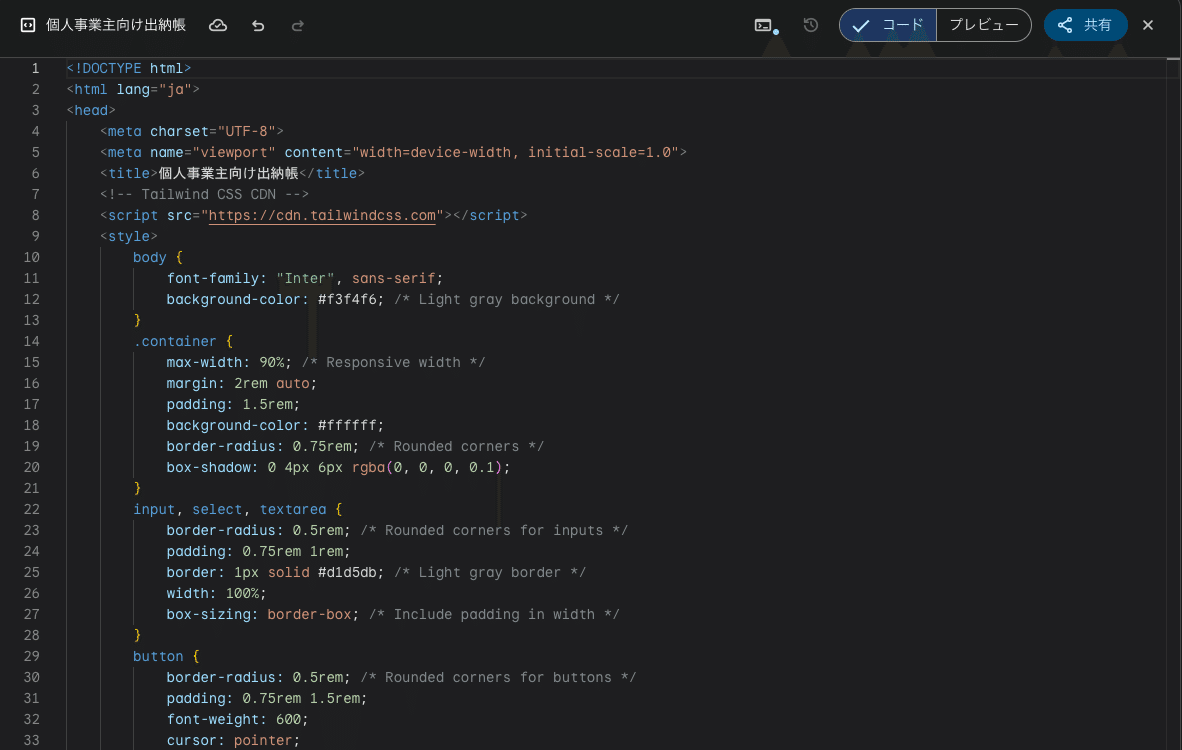
Task: Click the body selector in CSS
Action: (x=149, y=258)
